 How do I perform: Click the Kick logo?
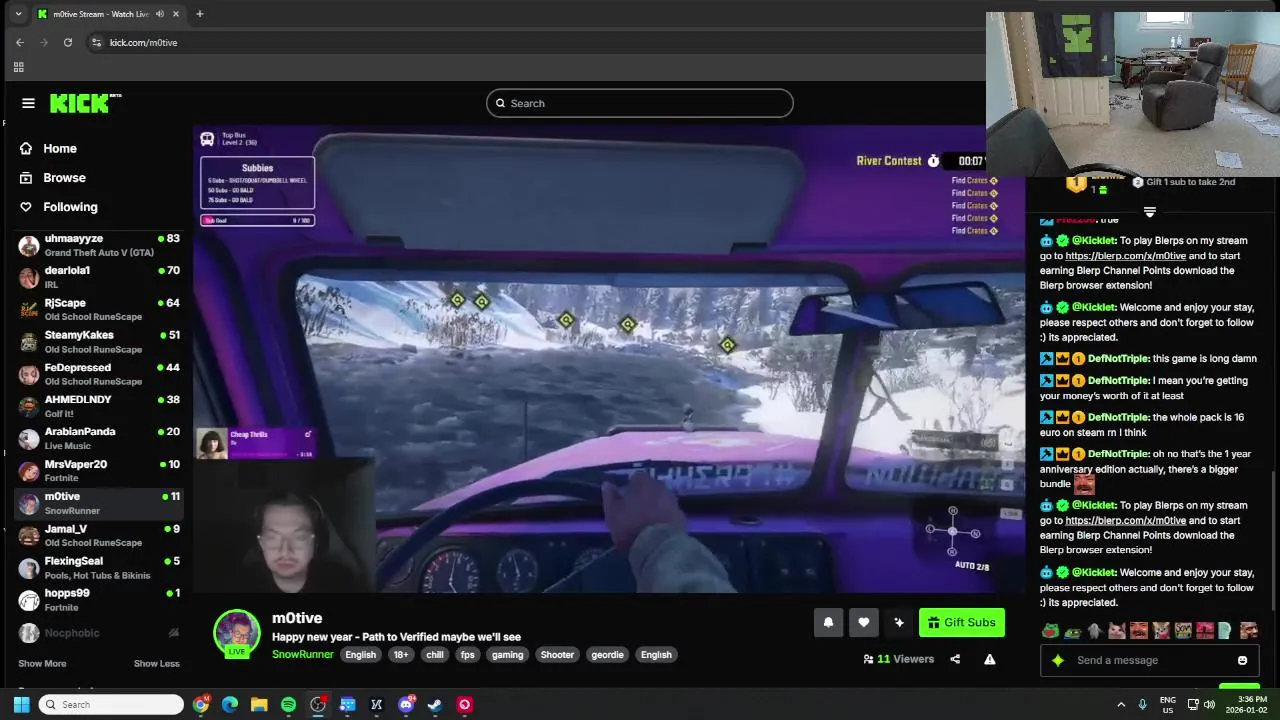85,103
